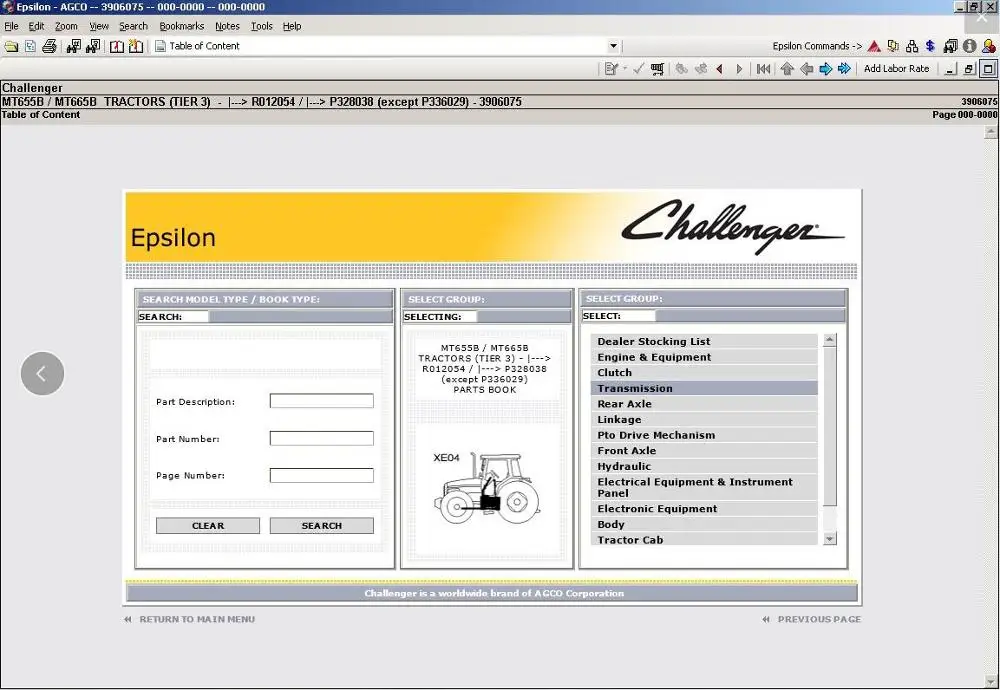The width and height of the screenshot is (1000, 690).
Task: Open the File menu
Action: coord(11,26)
